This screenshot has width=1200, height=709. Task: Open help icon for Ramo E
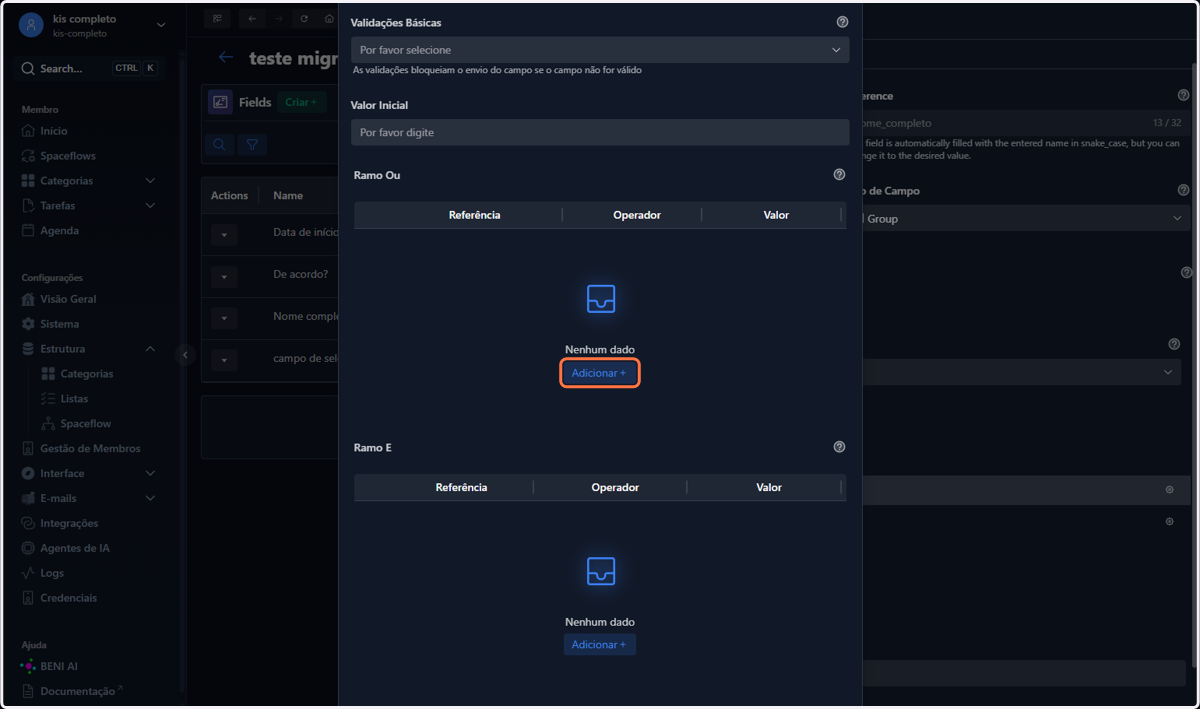(x=839, y=447)
